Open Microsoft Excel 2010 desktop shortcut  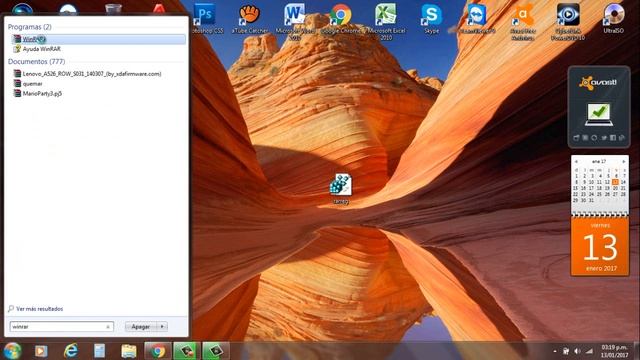386,21
